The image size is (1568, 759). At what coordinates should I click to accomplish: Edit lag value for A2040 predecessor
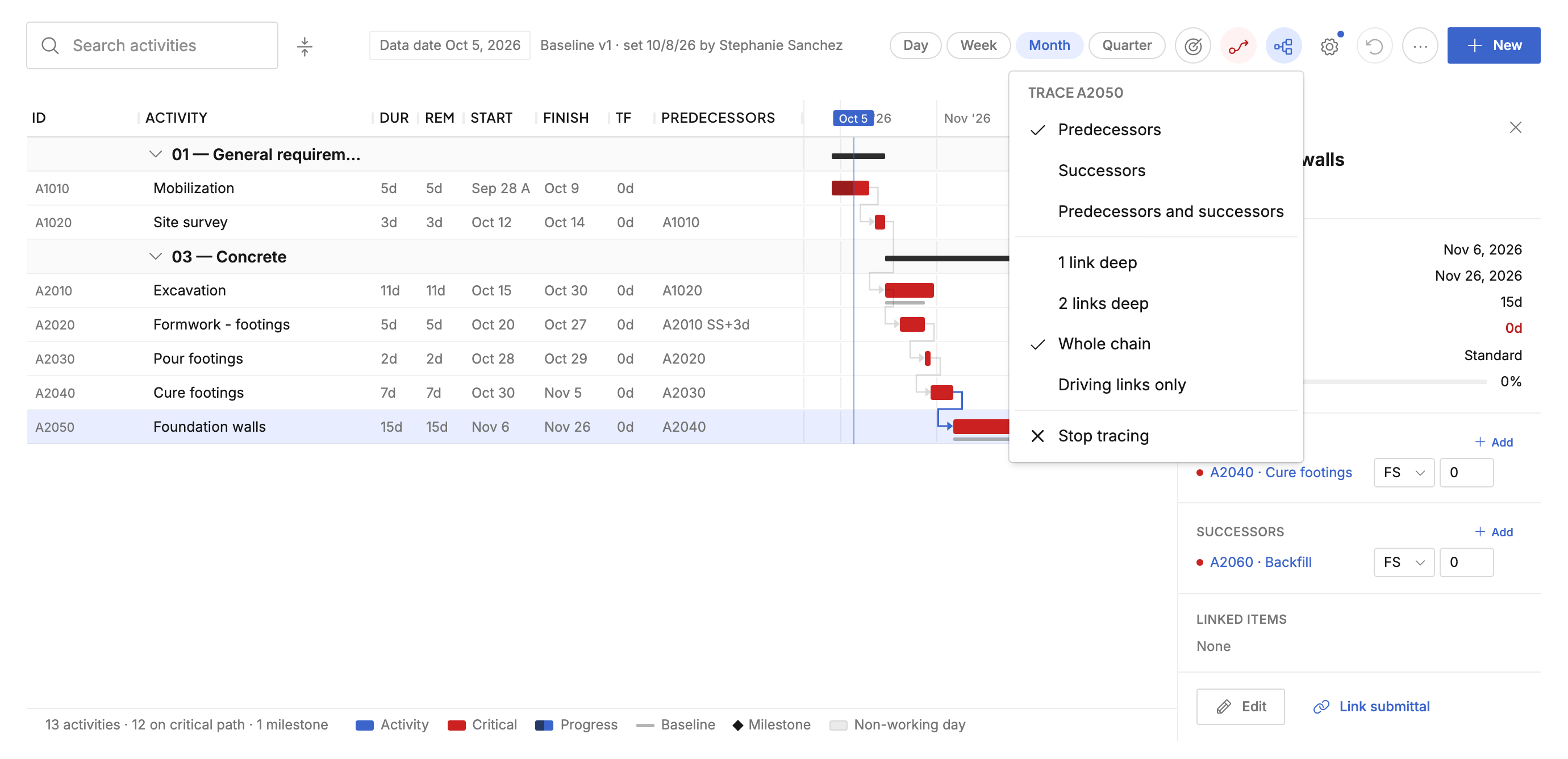pyautogui.click(x=1466, y=473)
